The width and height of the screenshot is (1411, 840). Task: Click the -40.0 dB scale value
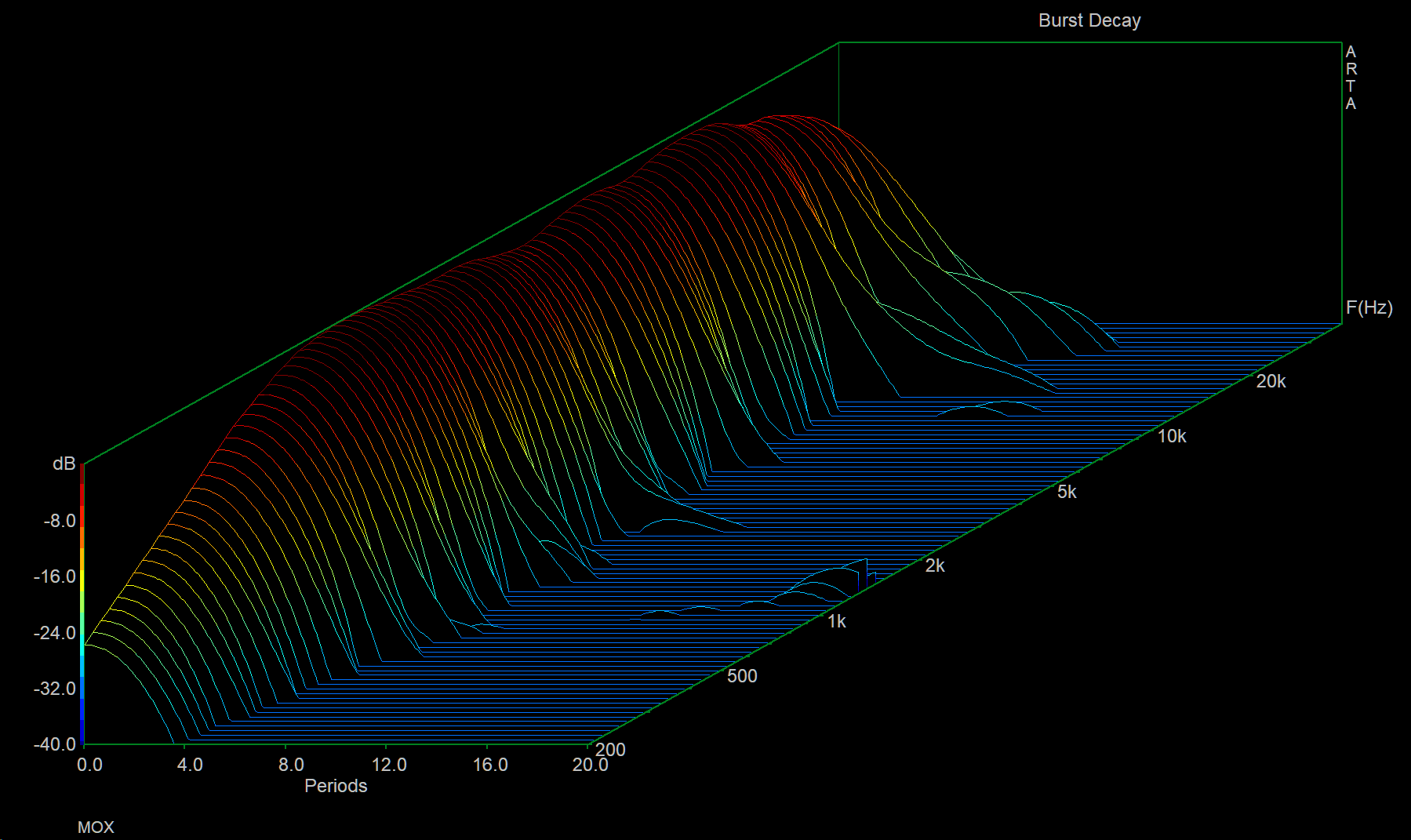click(x=55, y=744)
